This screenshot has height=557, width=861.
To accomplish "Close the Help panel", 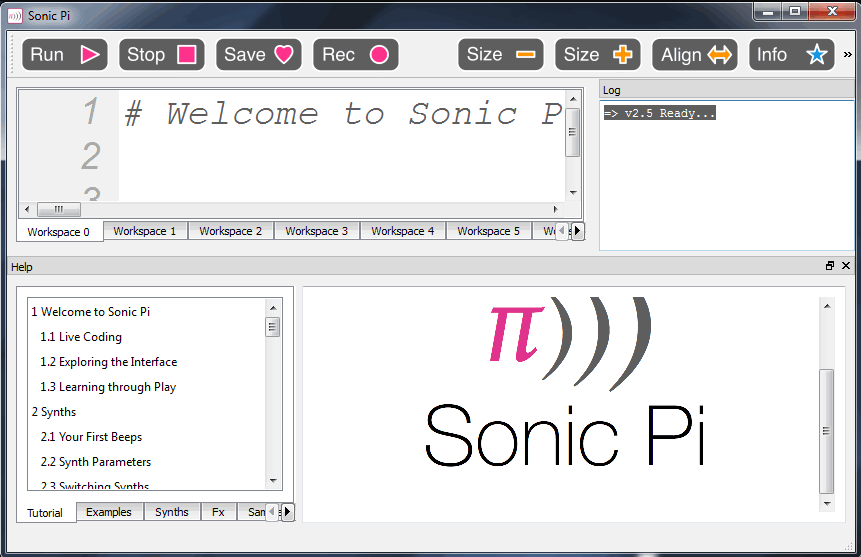I will click(x=846, y=266).
